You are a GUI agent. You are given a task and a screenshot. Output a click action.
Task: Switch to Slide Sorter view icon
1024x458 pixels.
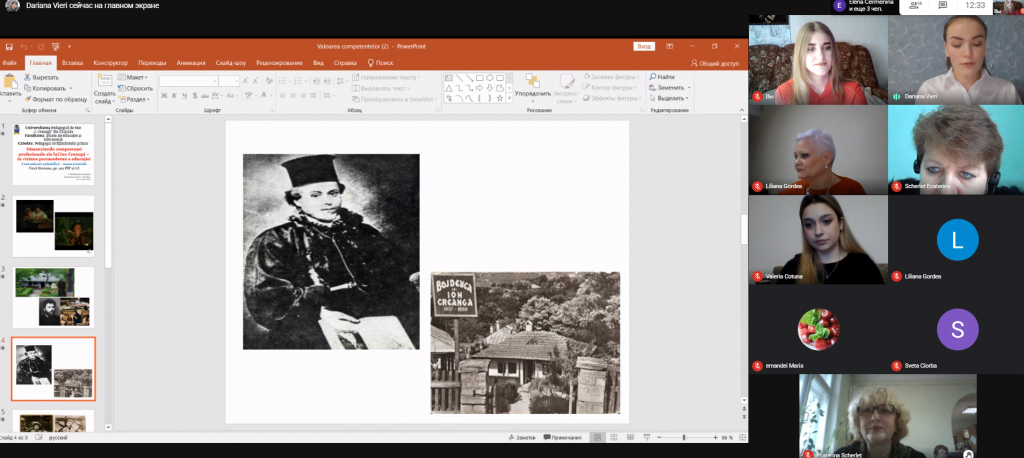pos(614,437)
